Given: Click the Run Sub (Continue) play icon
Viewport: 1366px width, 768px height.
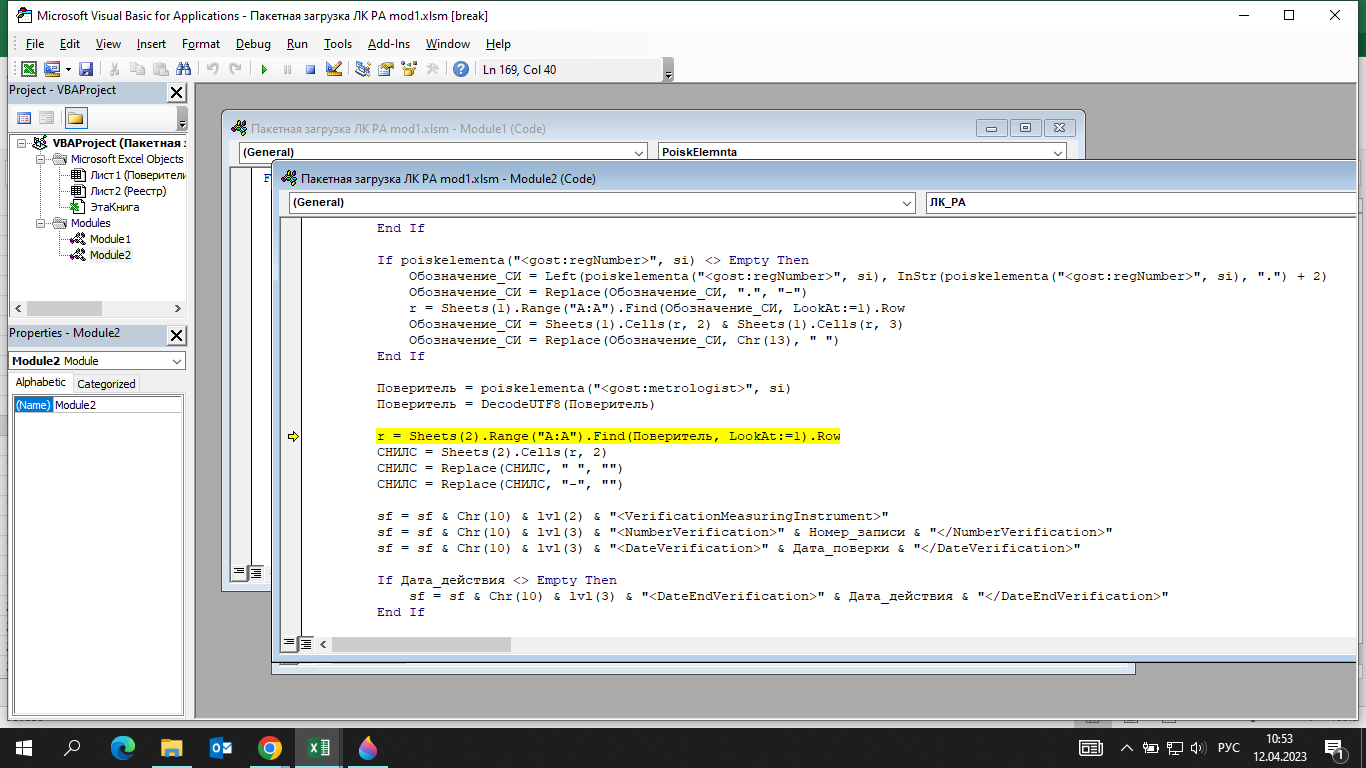Looking at the screenshot, I should coord(264,70).
